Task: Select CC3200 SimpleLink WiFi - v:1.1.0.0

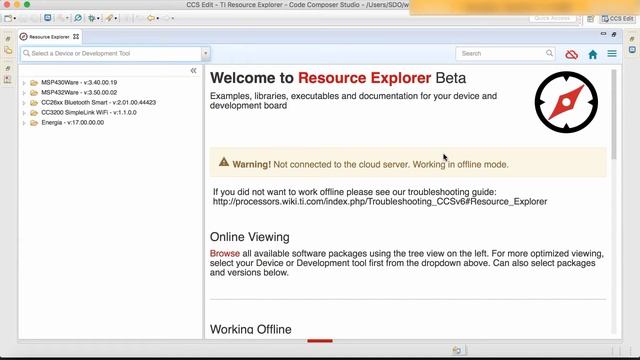Action: point(89,113)
